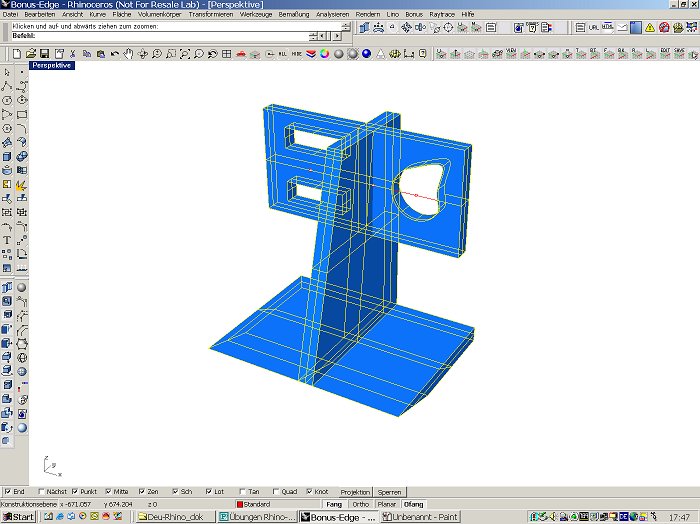
Task: Toggle the End object snap checkbox
Action: coord(7,492)
